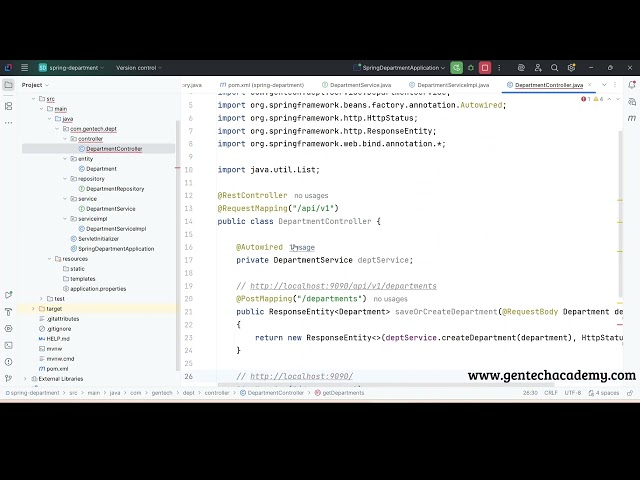Click the localhost:9090/api/v1/departments link
The width and height of the screenshot is (640, 480).
[343, 286]
